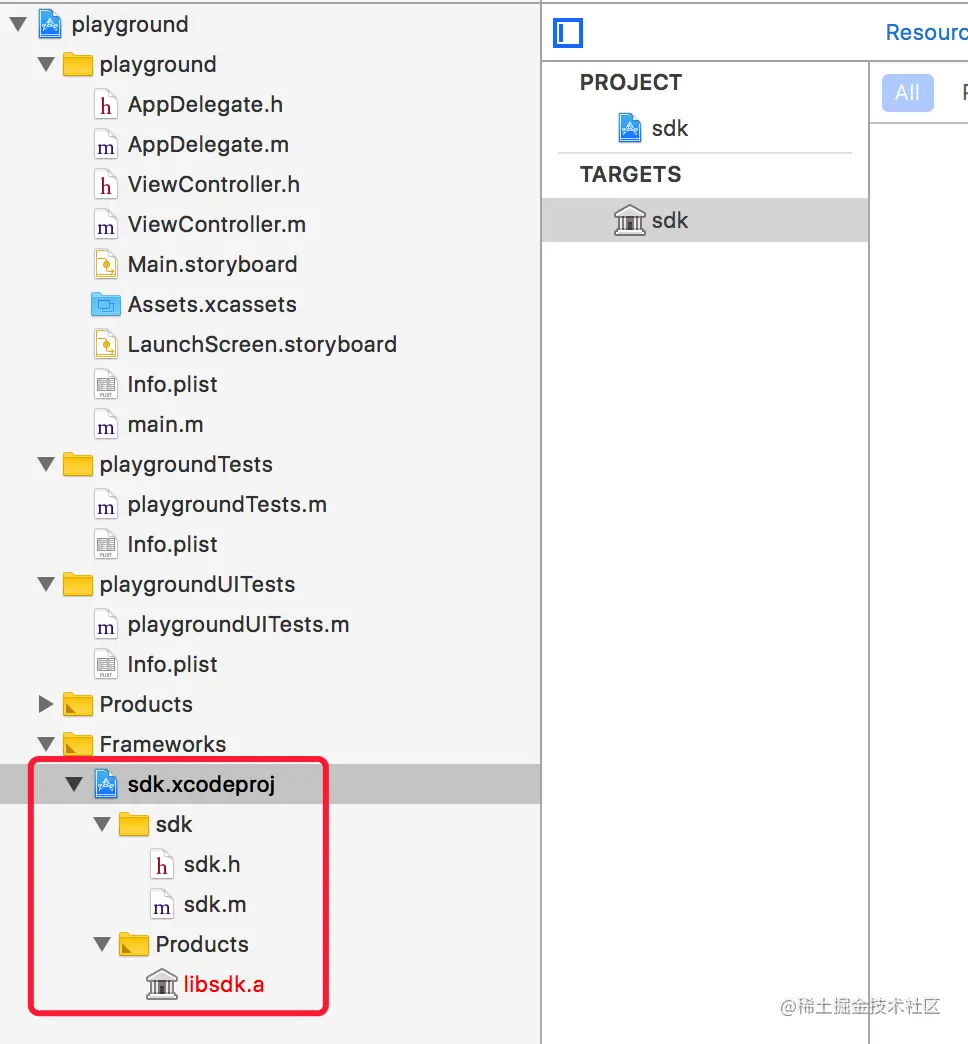Select the All filter in build settings
This screenshot has width=968, height=1044.
click(x=907, y=93)
